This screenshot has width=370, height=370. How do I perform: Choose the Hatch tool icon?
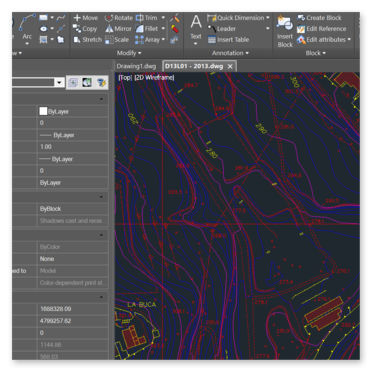click(43, 40)
